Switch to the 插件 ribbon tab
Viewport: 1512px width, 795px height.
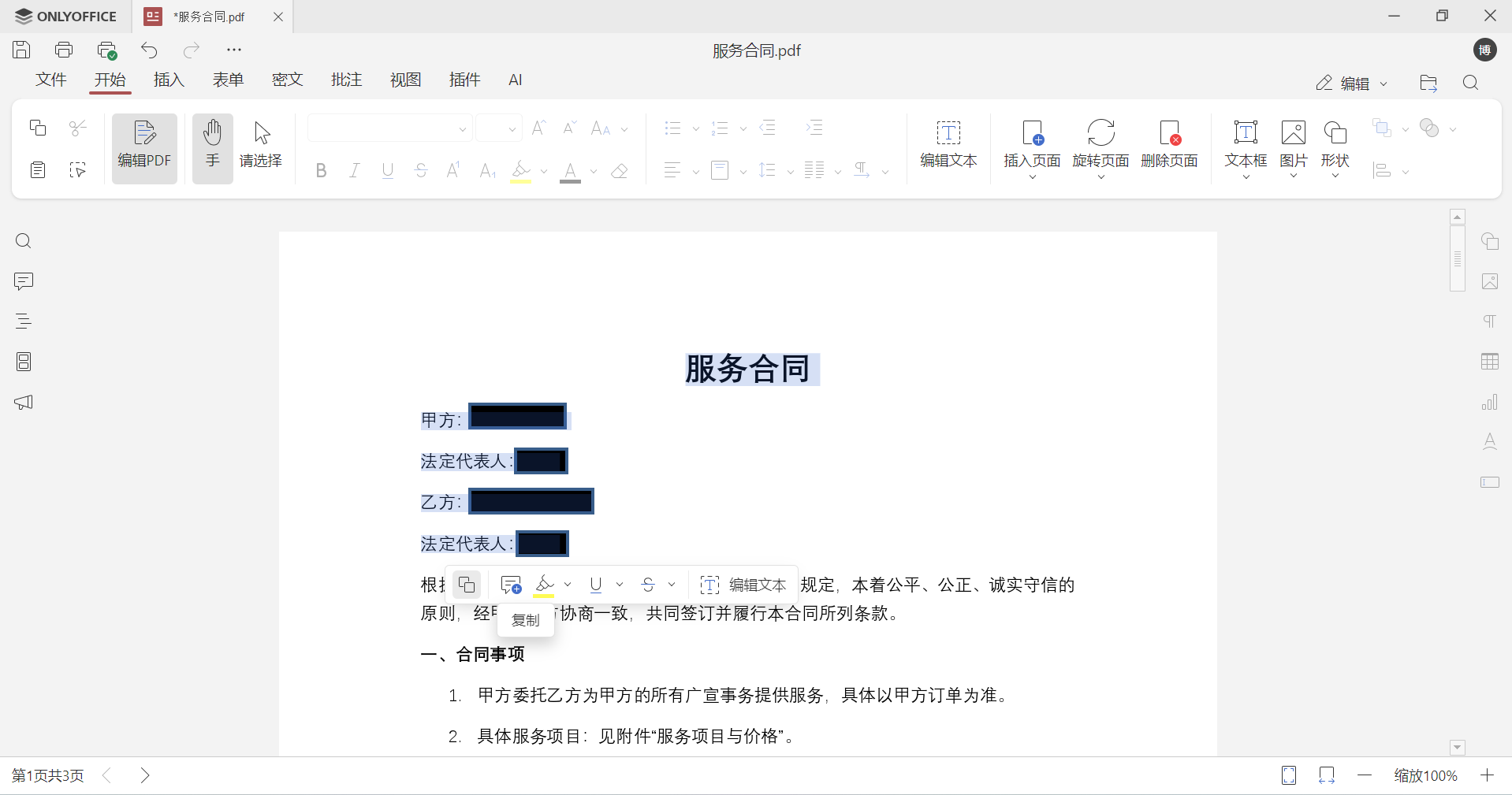465,80
